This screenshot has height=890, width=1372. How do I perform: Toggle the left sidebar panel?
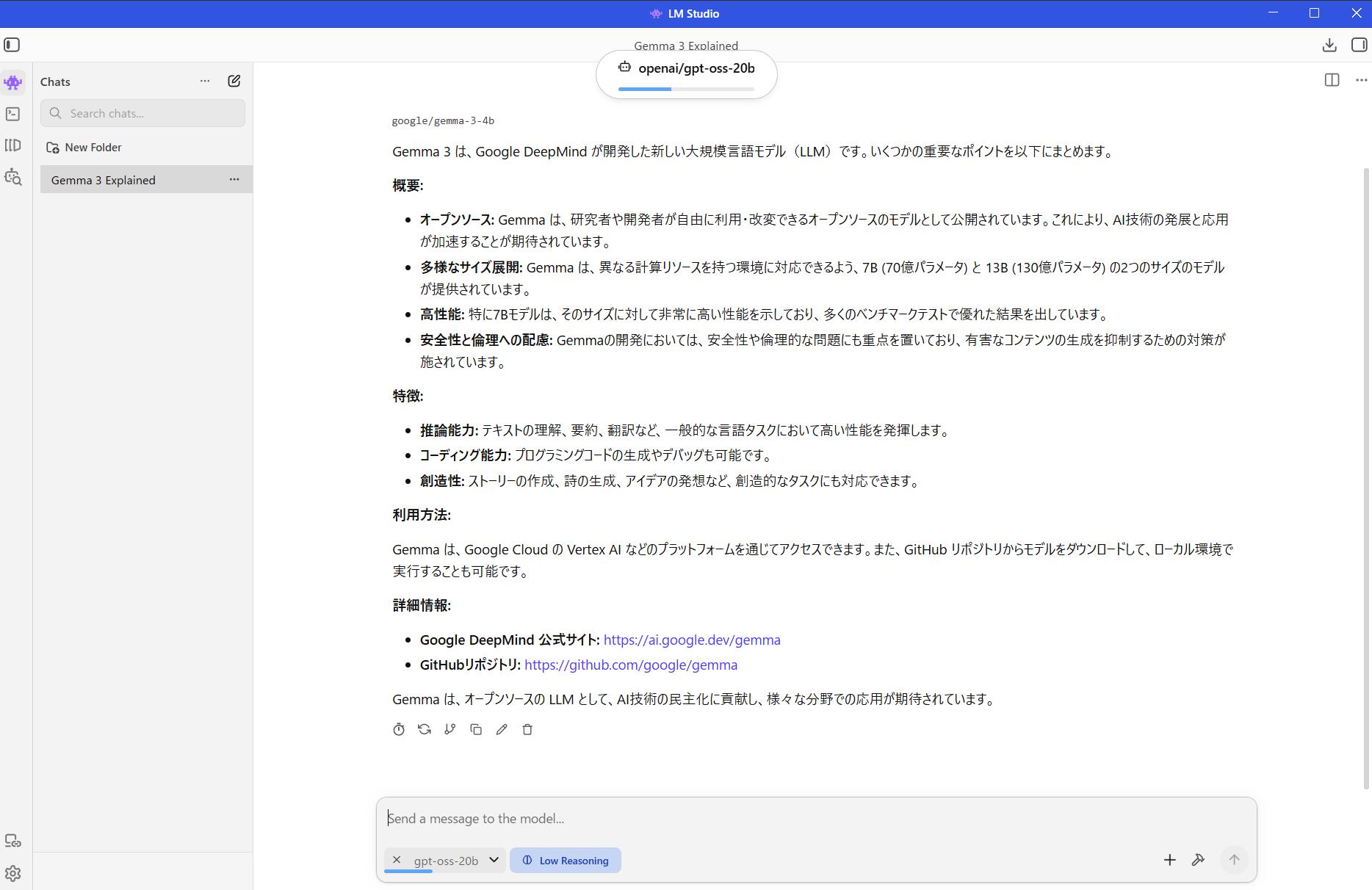(12, 45)
